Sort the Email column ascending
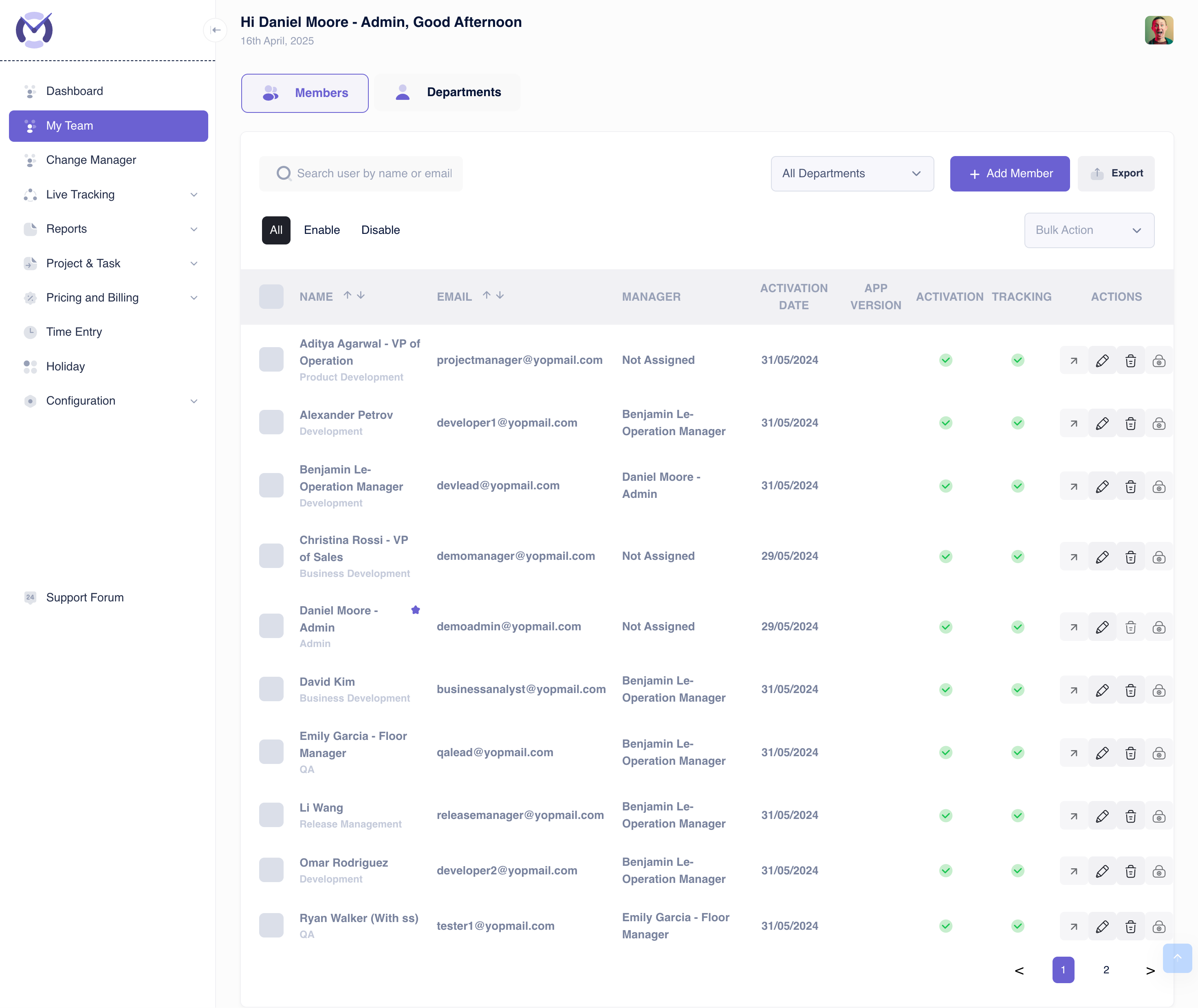The image size is (1198, 1008). point(487,295)
